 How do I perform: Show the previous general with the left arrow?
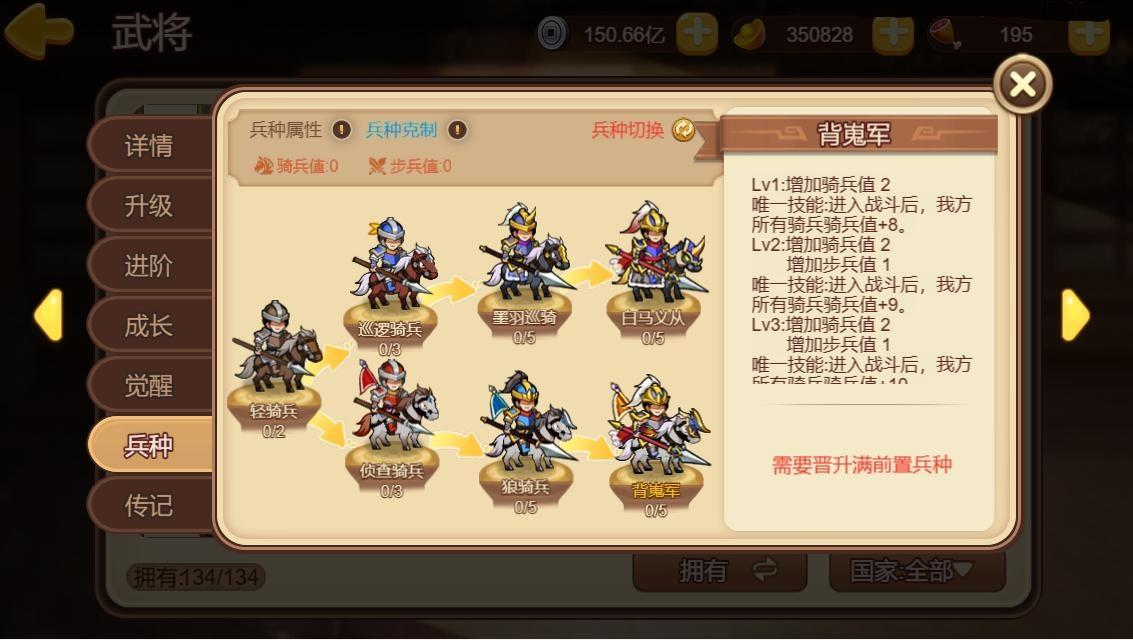click(48, 315)
